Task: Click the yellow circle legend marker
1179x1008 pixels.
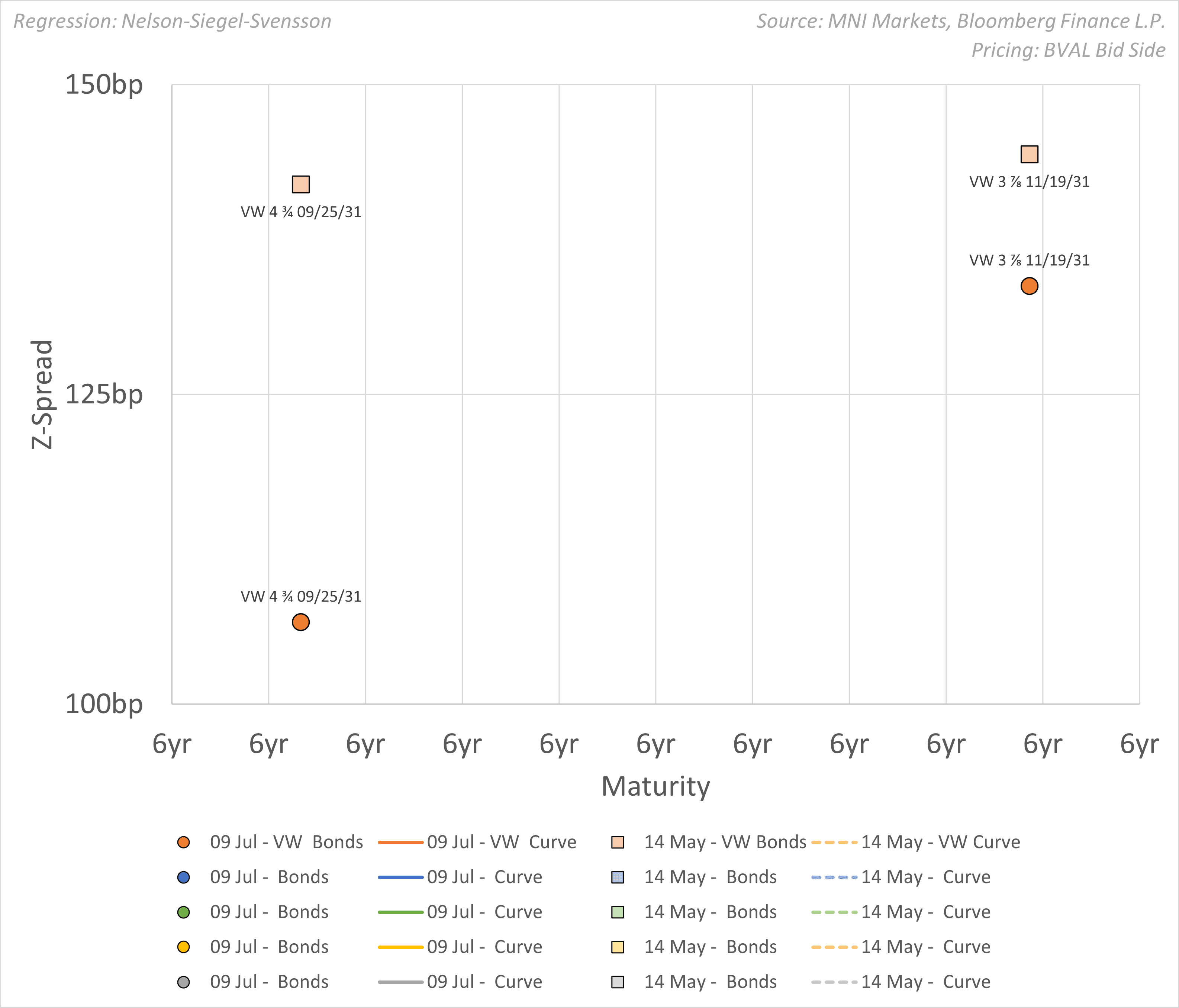Action: 183,947
